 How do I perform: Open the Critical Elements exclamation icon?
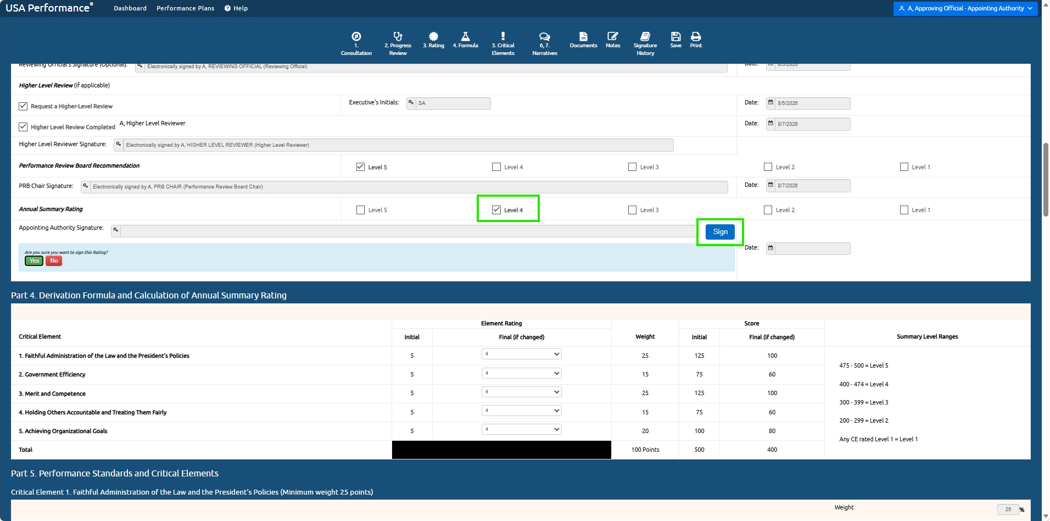click(x=503, y=36)
